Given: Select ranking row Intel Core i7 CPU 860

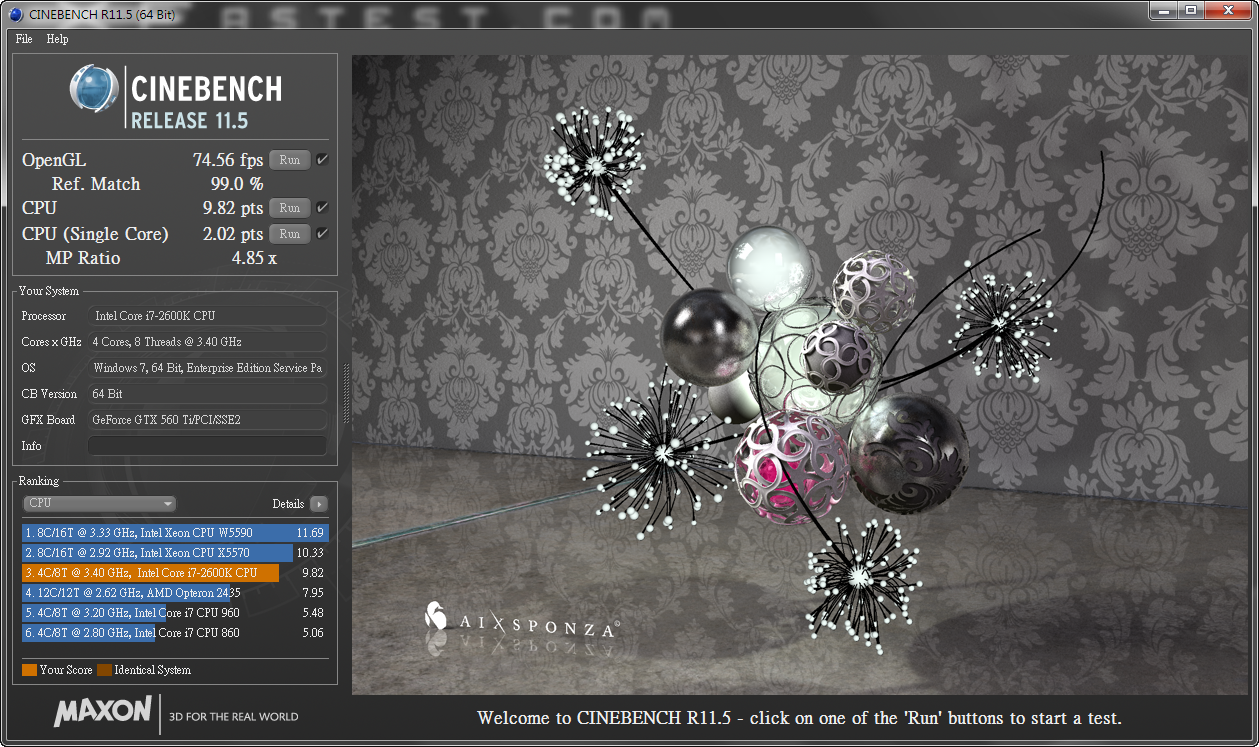Looking at the screenshot, I should [x=175, y=633].
